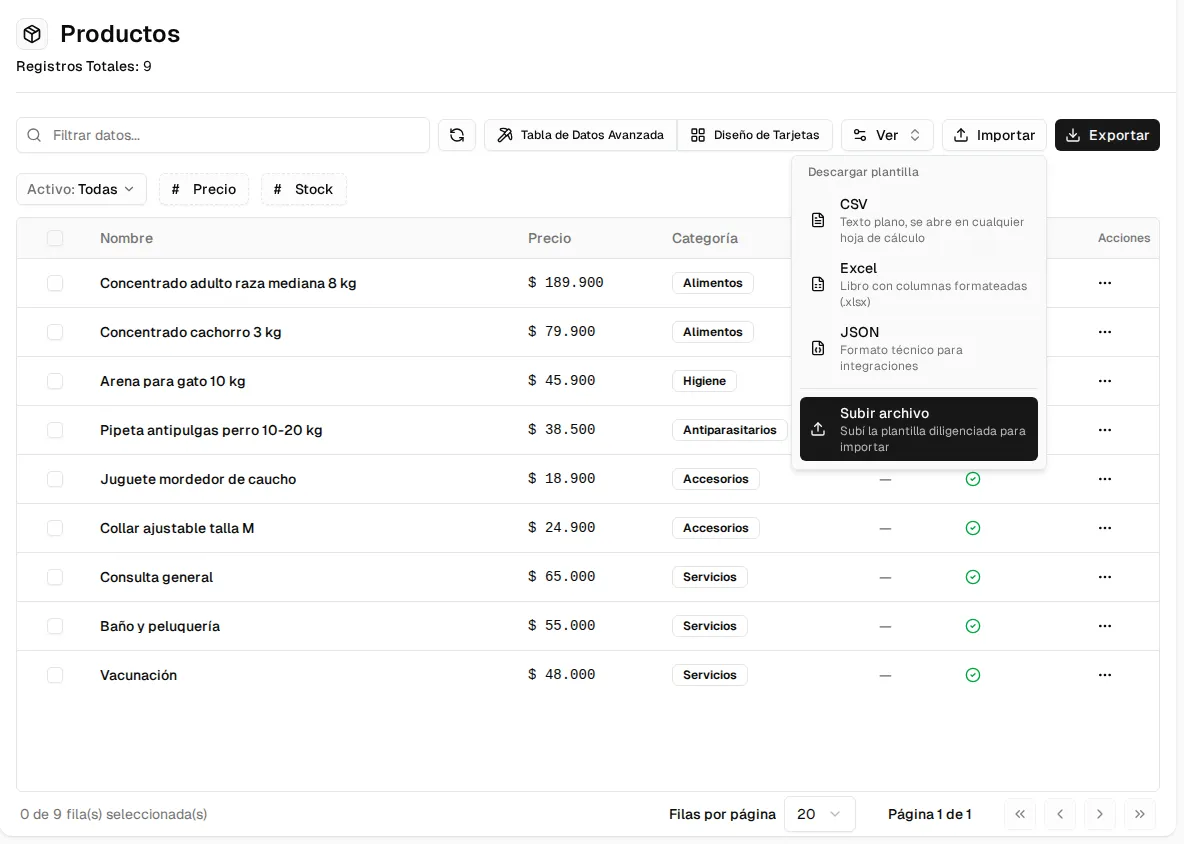The image size is (1184, 844).
Task: Open actions menu for Baño y peluquería
Action: [x=1105, y=627]
